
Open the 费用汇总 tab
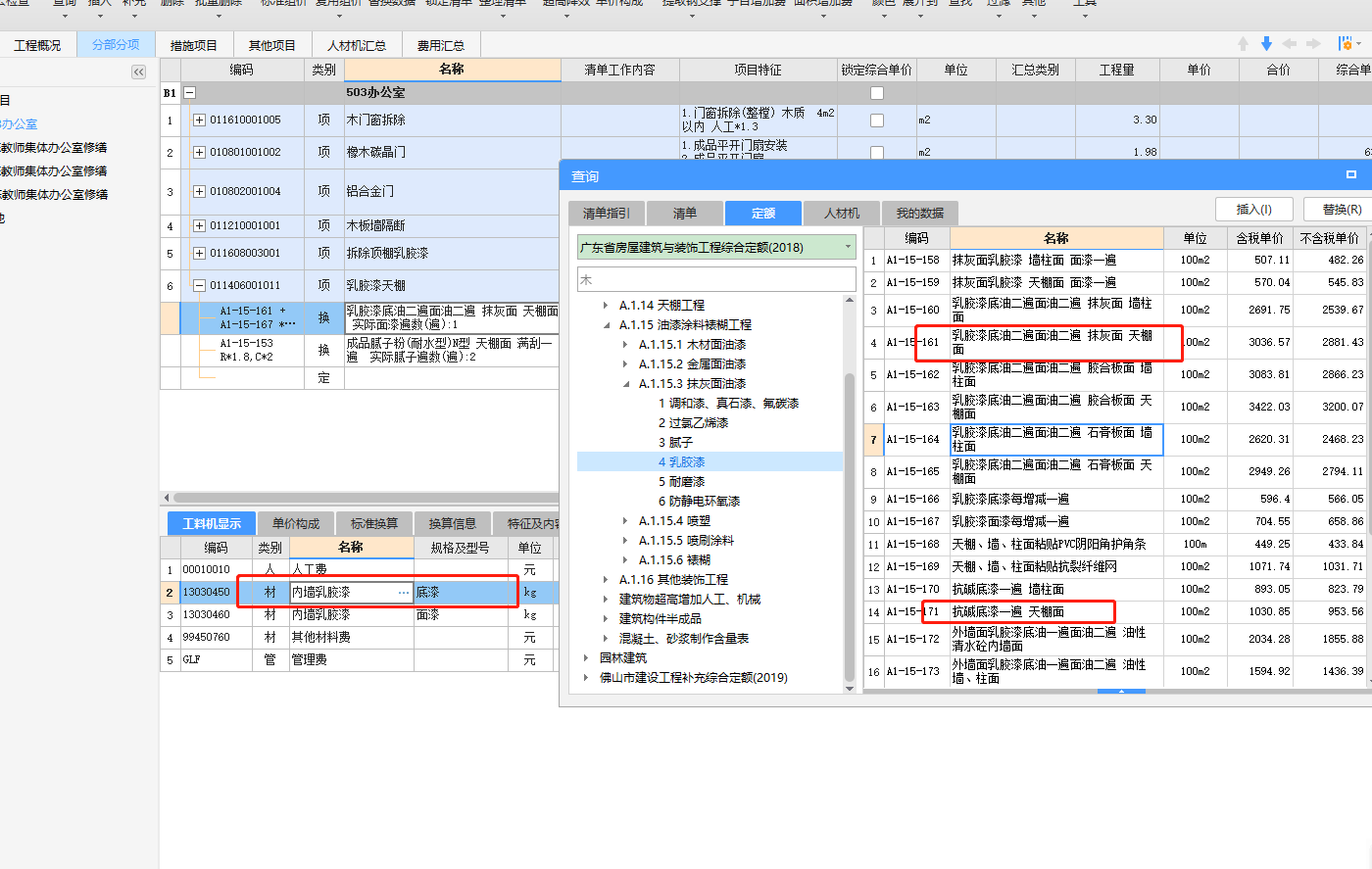(x=440, y=45)
